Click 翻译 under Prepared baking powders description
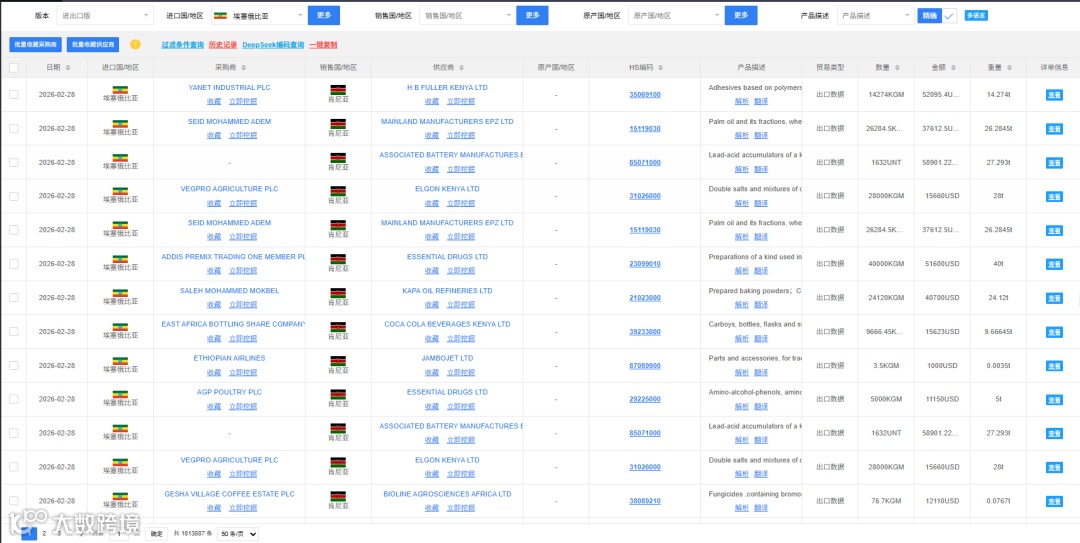This screenshot has width=1080, height=543. (x=761, y=305)
